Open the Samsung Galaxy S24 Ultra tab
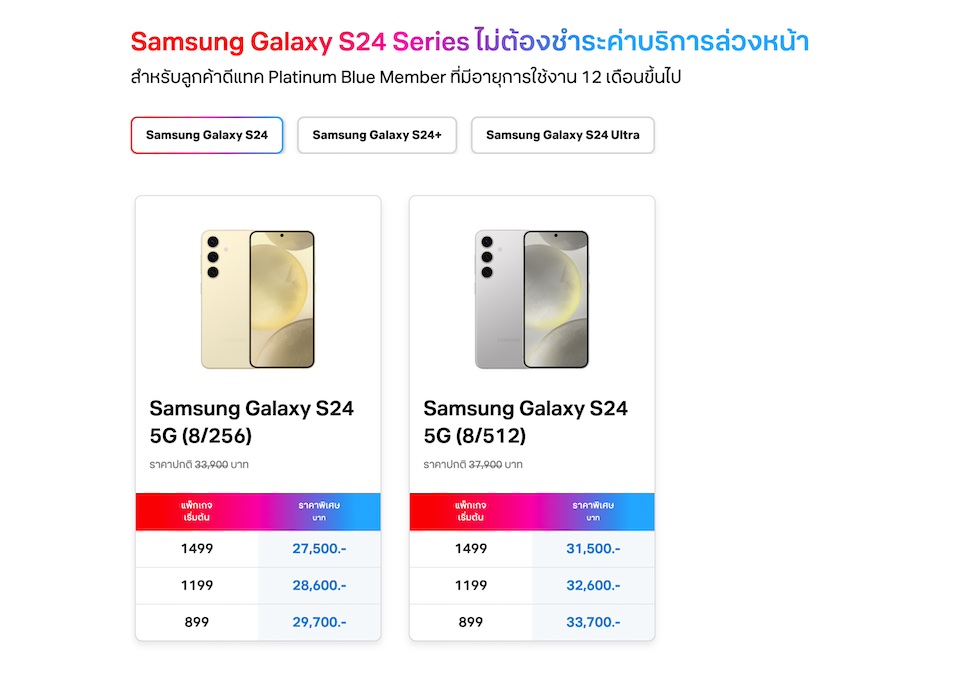The width and height of the screenshot is (968, 682). click(x=562, y=135)
